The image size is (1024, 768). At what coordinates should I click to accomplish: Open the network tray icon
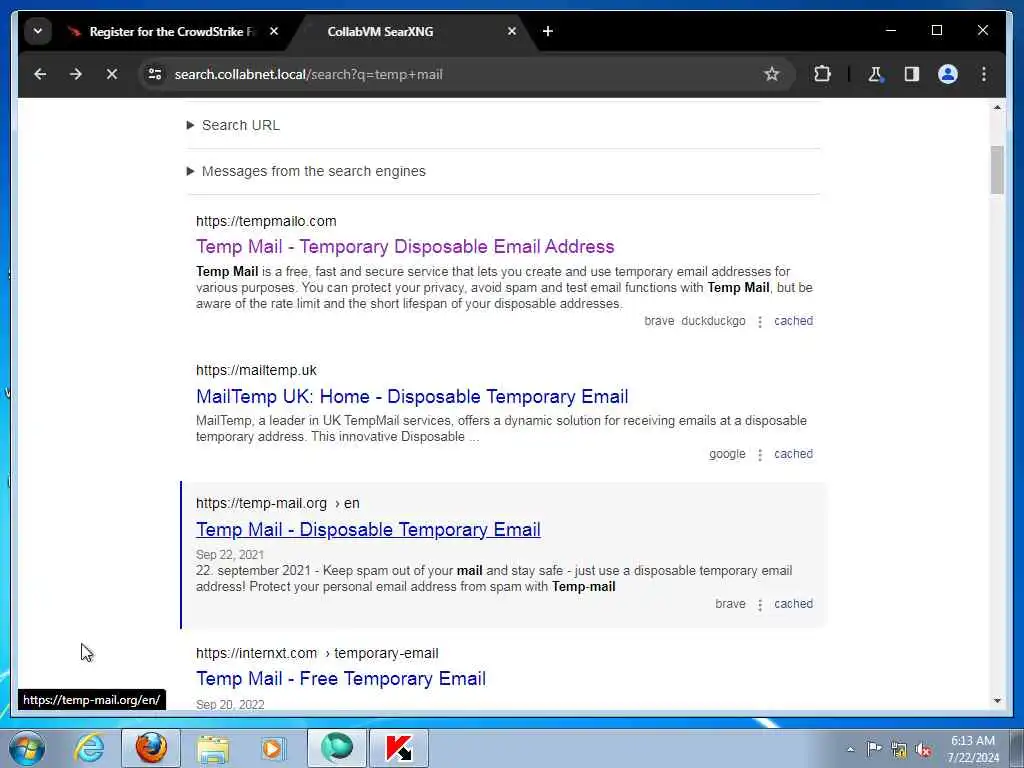tap(899, 750)
